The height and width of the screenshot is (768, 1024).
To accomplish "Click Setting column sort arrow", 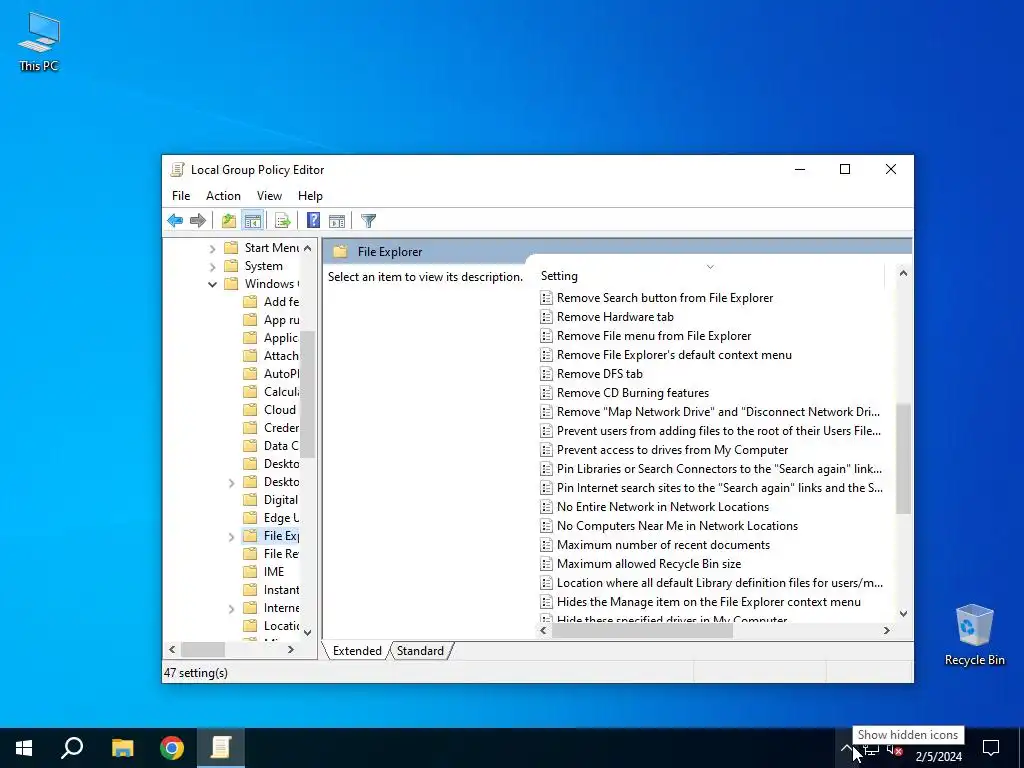I will 711,266.
